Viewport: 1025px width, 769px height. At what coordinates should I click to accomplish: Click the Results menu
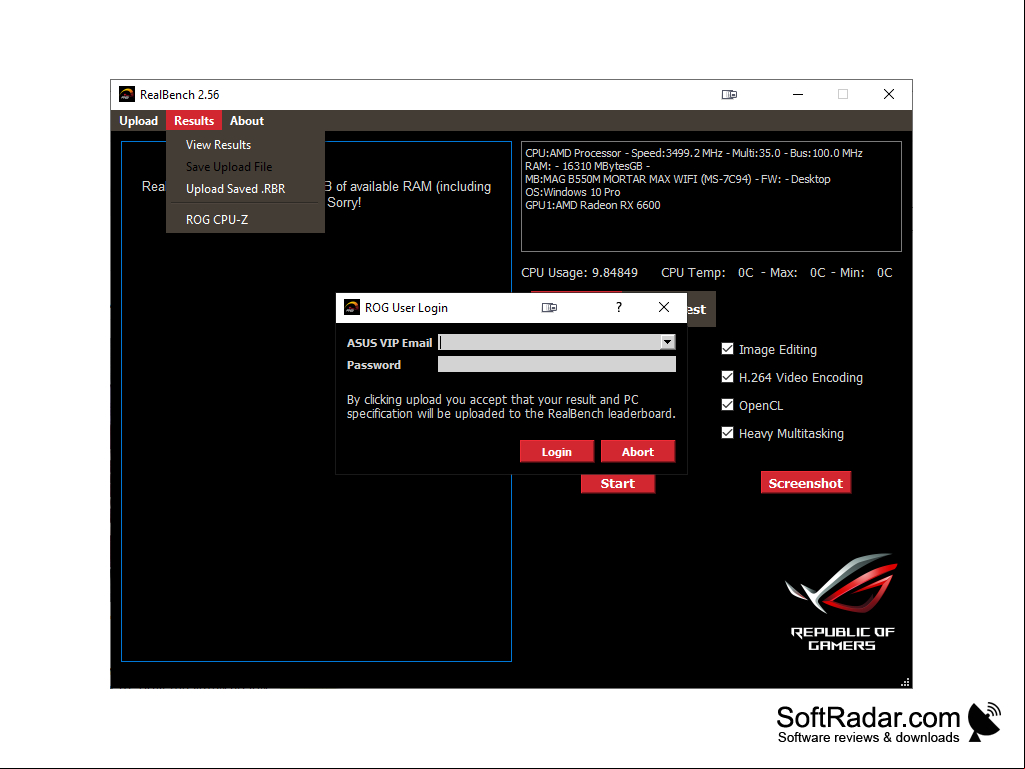pos(194,121)
